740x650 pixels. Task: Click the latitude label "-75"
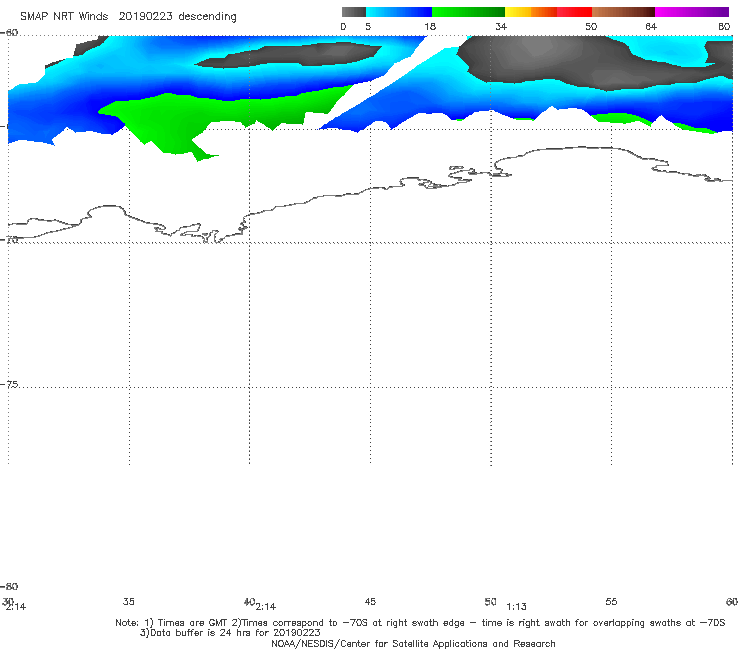(9, 384)
